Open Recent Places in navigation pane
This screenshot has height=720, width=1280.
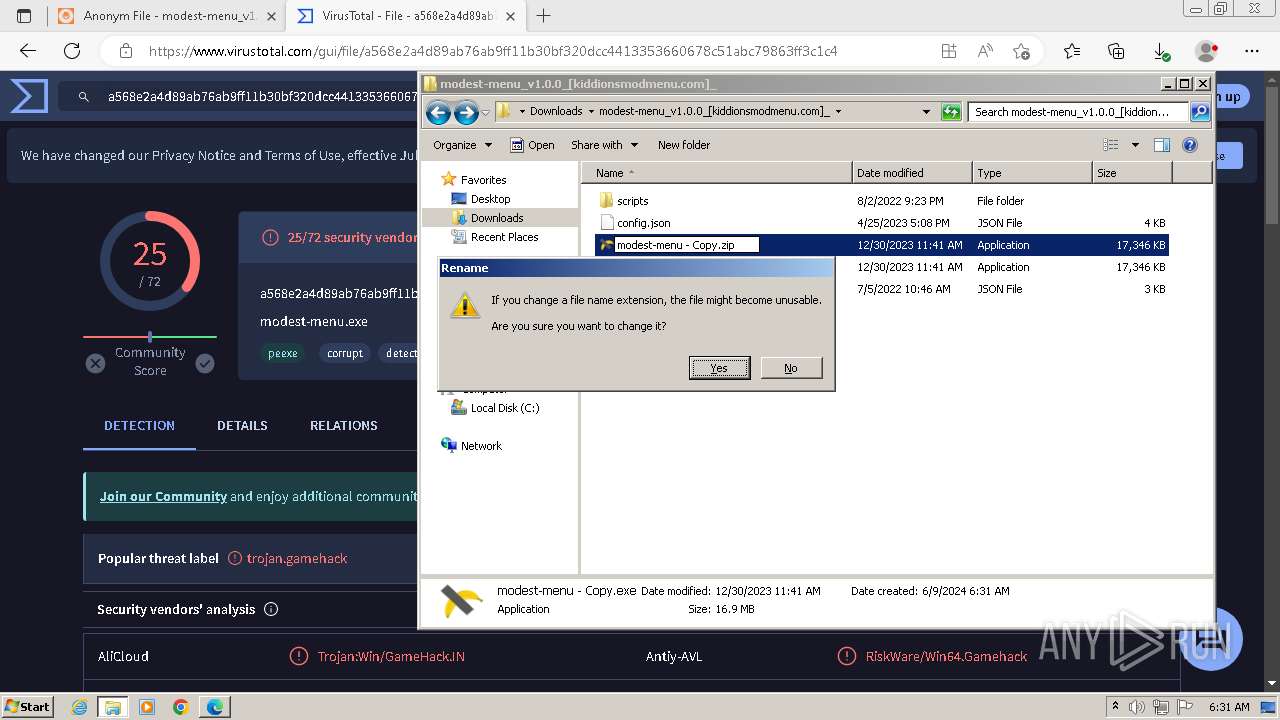pyautogui.click(x=504, y=237)
